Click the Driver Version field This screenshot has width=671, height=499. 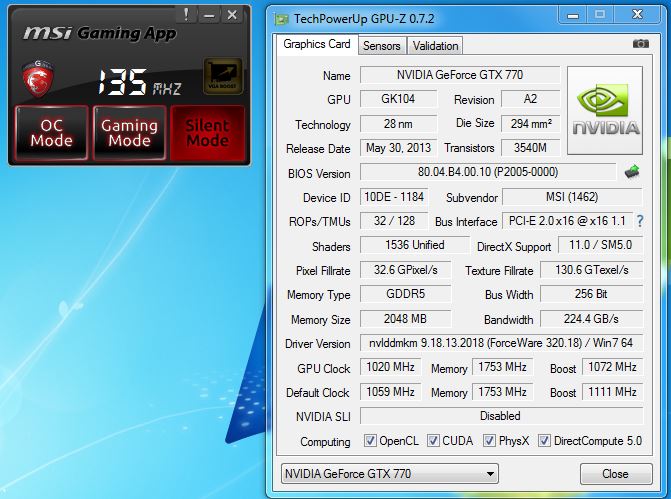tap(501, 343)
